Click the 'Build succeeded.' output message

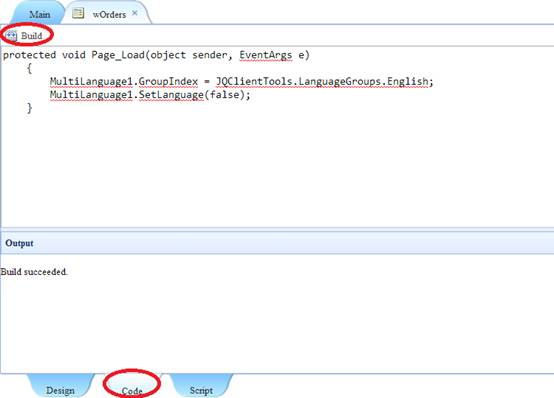click(34, 271)
